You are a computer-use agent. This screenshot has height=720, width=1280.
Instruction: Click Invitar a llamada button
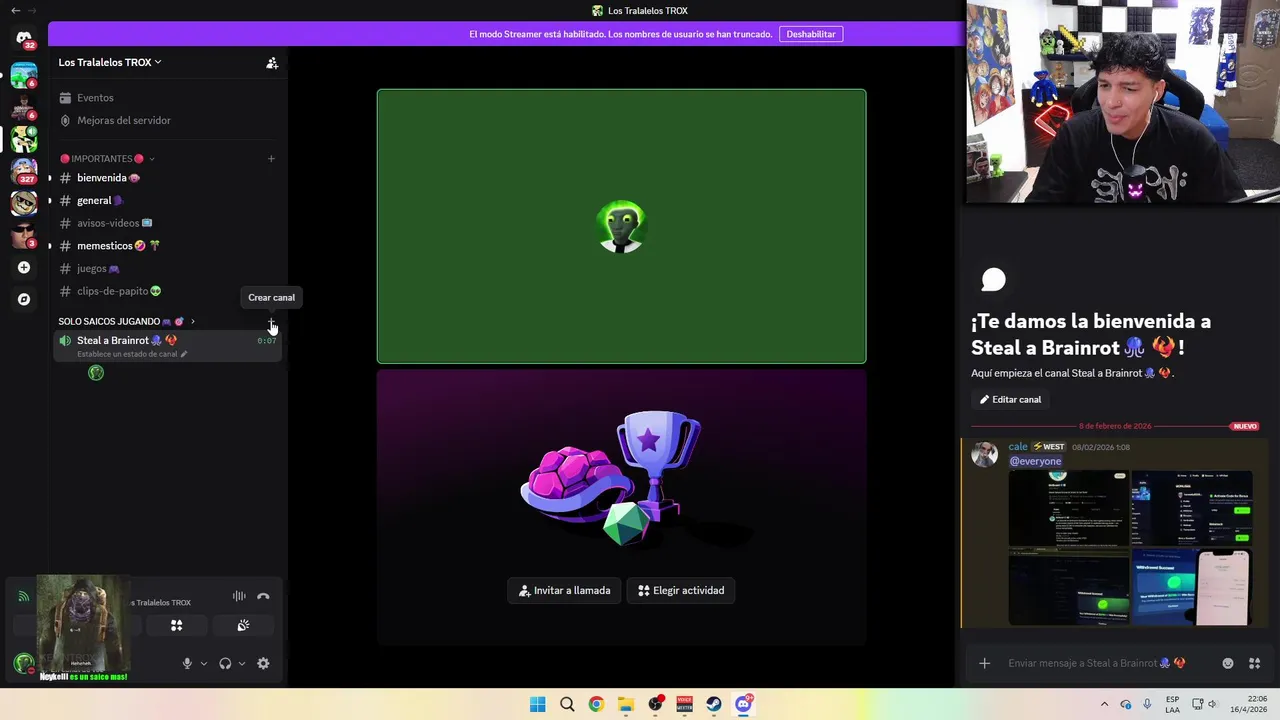click(565, 590)
